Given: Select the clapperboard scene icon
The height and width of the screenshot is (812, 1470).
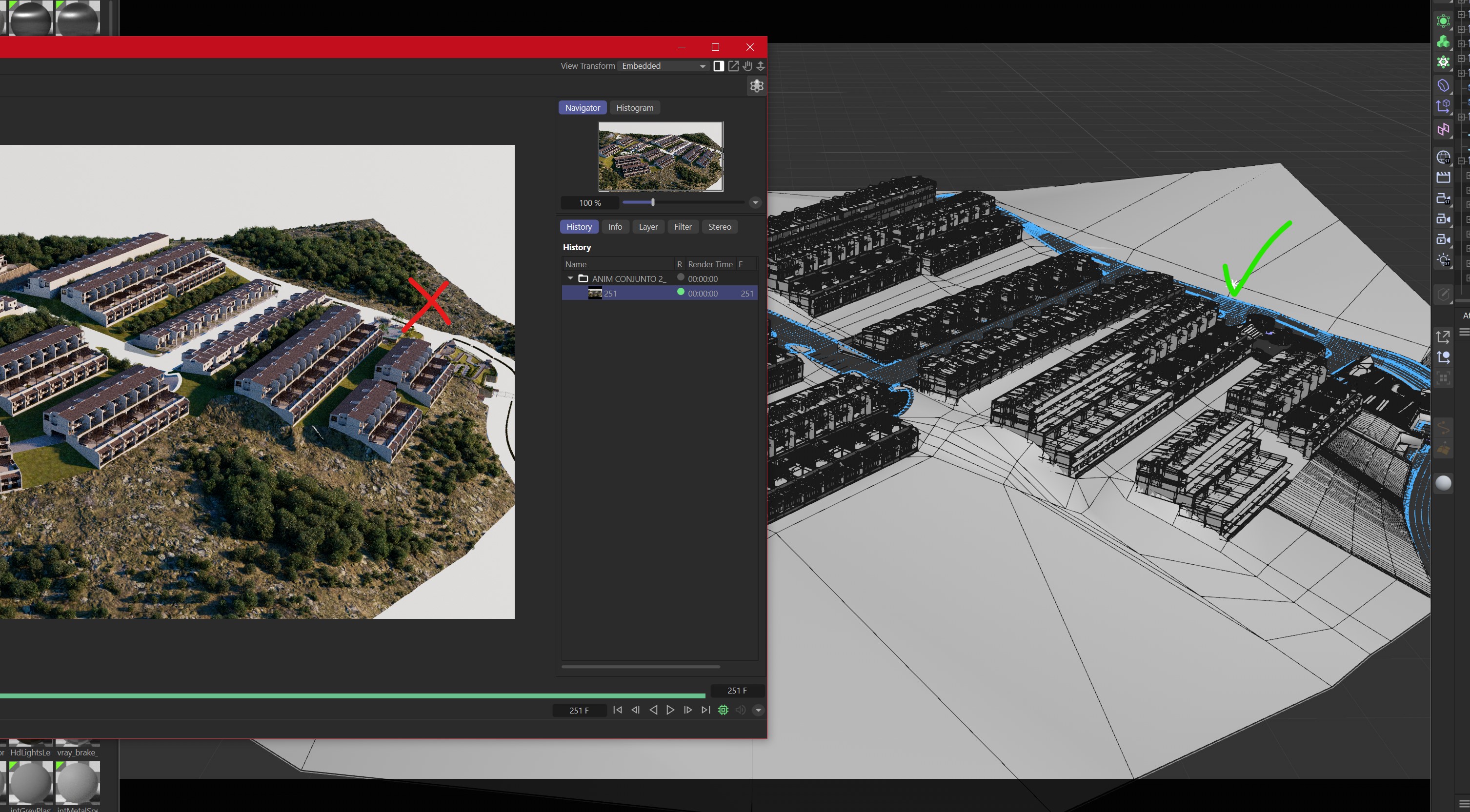Looking at the screenshot, I should point(1443,178).
